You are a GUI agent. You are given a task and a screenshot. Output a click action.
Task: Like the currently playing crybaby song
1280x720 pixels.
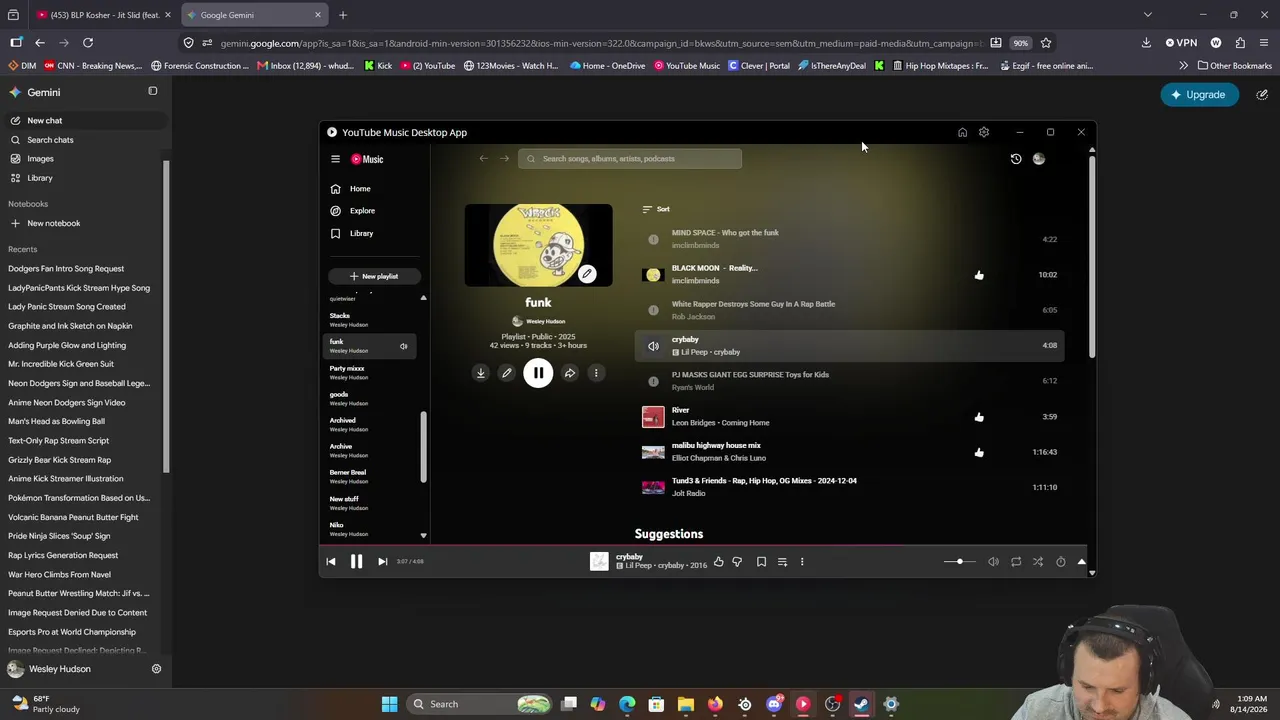[x=718, y=562]
